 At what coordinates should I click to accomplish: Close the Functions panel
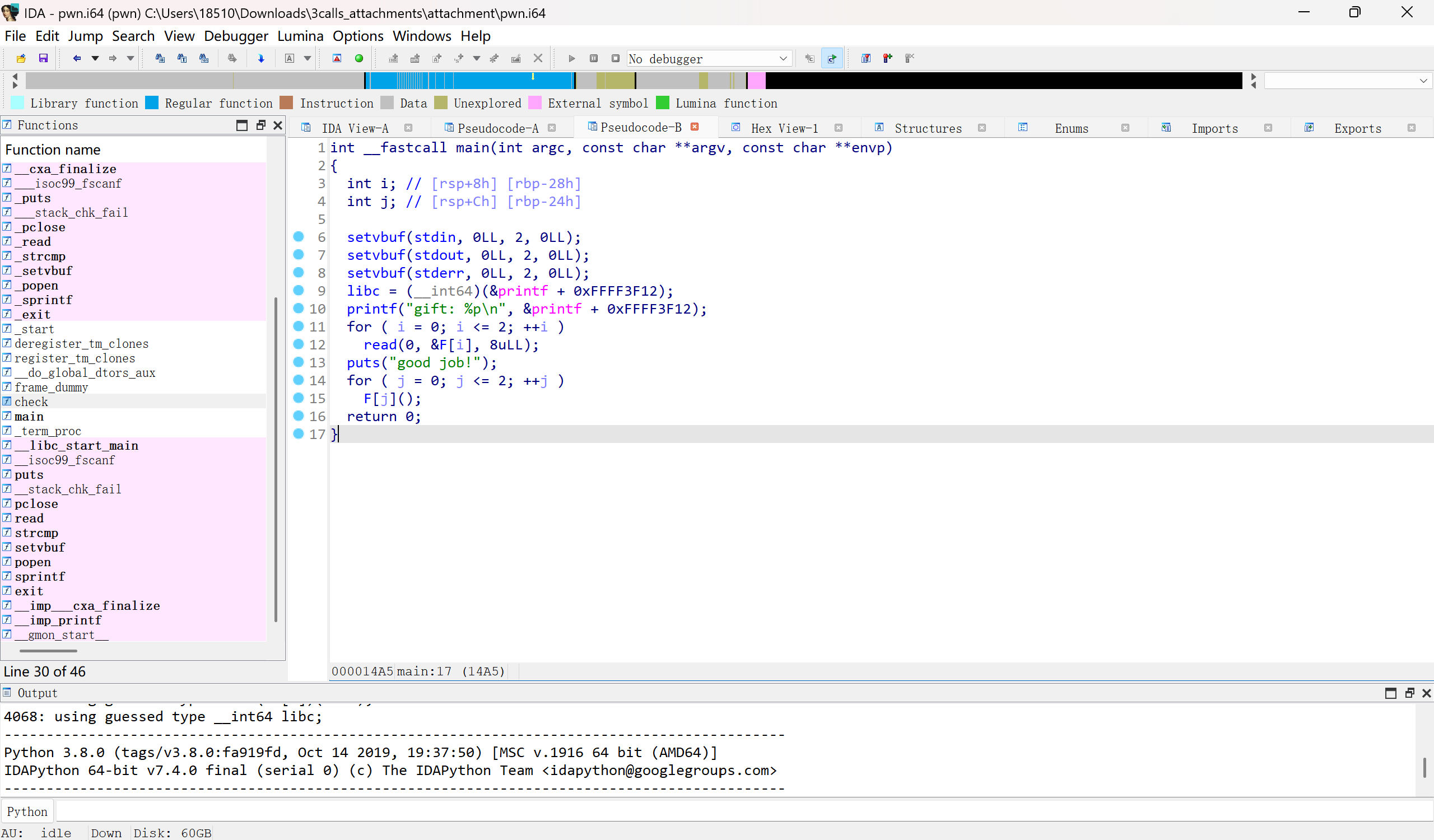click(278, 125)
